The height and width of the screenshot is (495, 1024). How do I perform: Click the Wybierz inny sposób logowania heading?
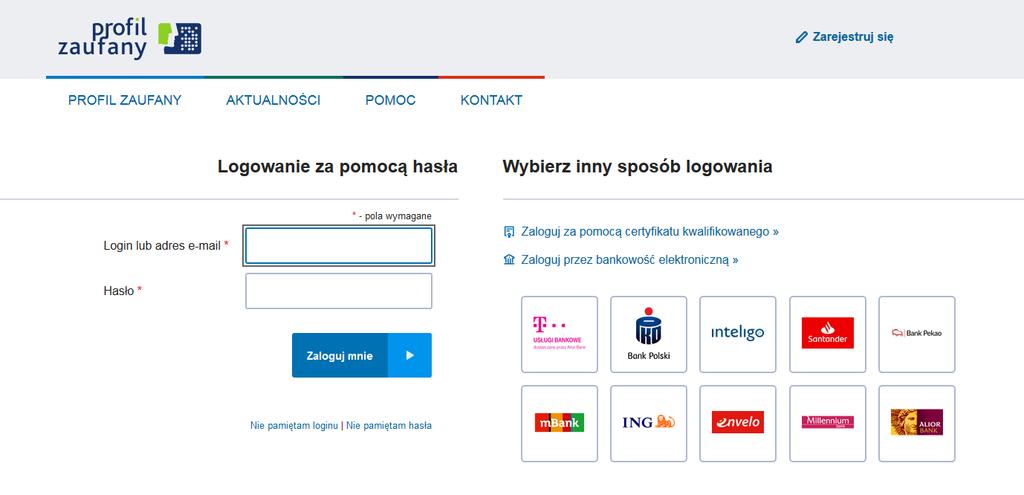pos(637,167)
